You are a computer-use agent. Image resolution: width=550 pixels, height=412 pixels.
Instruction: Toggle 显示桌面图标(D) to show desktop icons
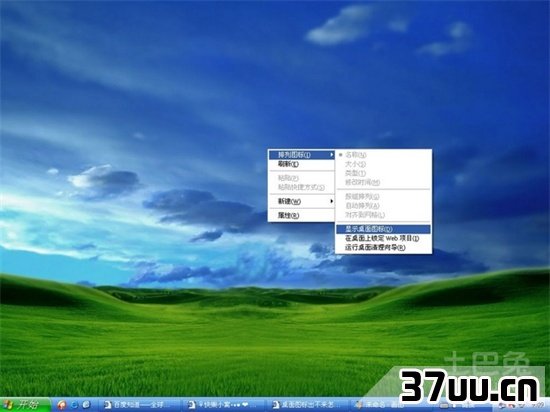tap(383, 229)
